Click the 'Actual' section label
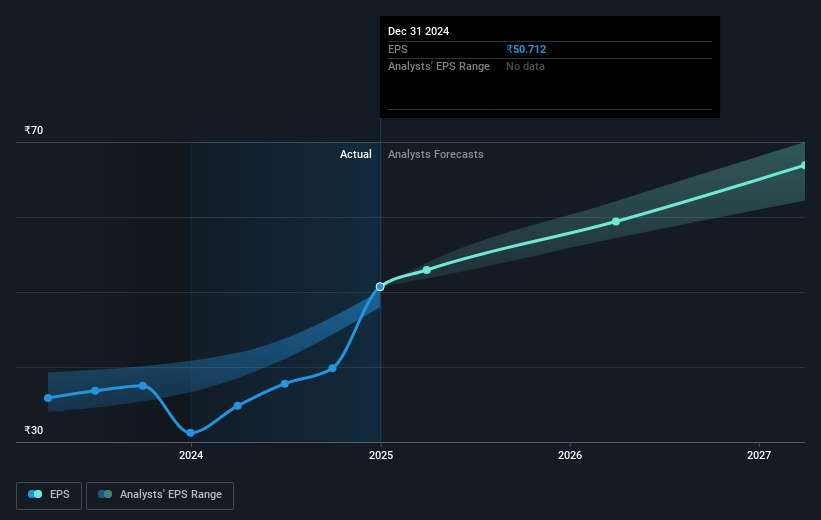Screen dimensions: 821x520 (356, 154)
